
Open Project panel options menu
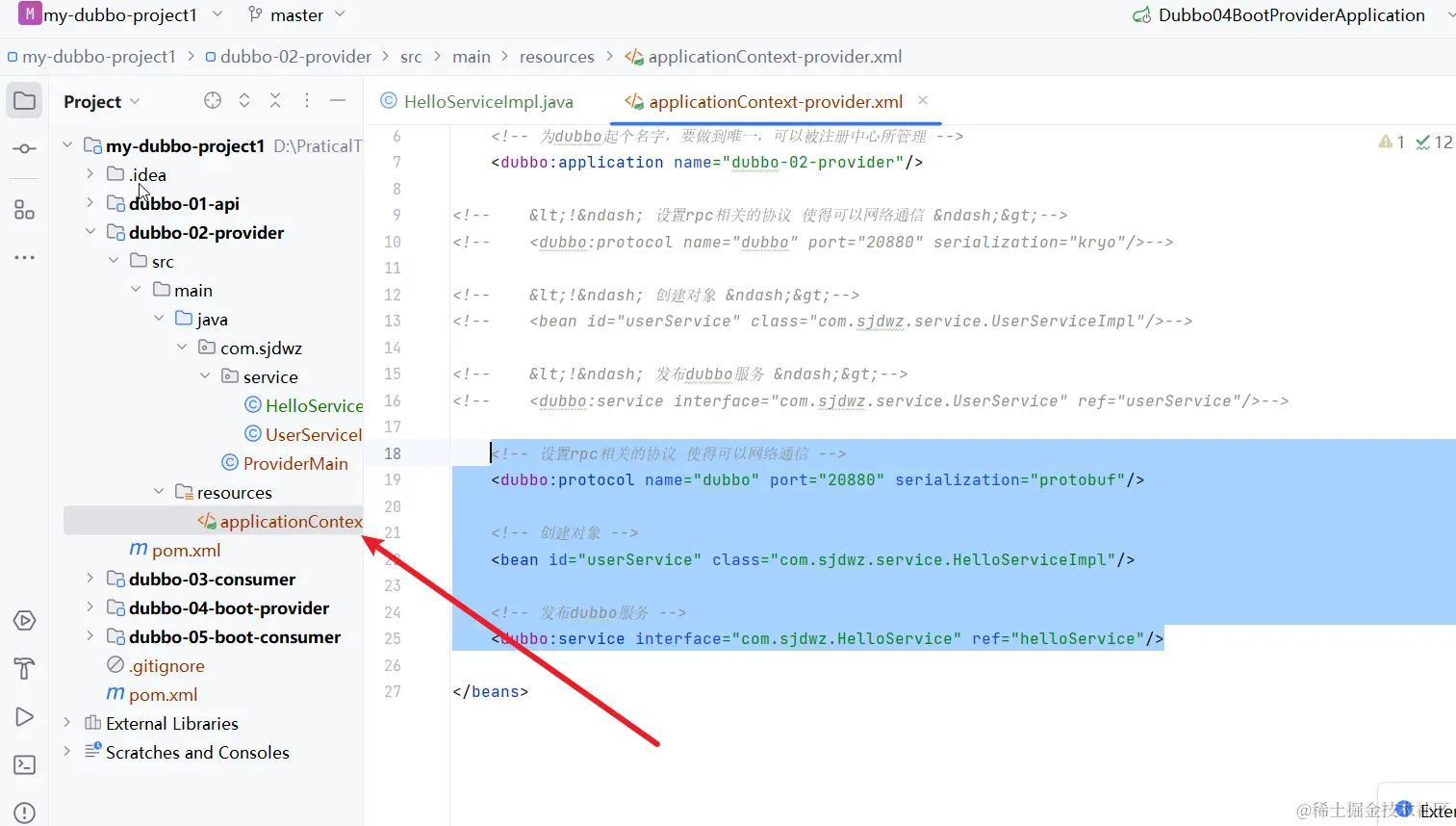coord(307,101)
